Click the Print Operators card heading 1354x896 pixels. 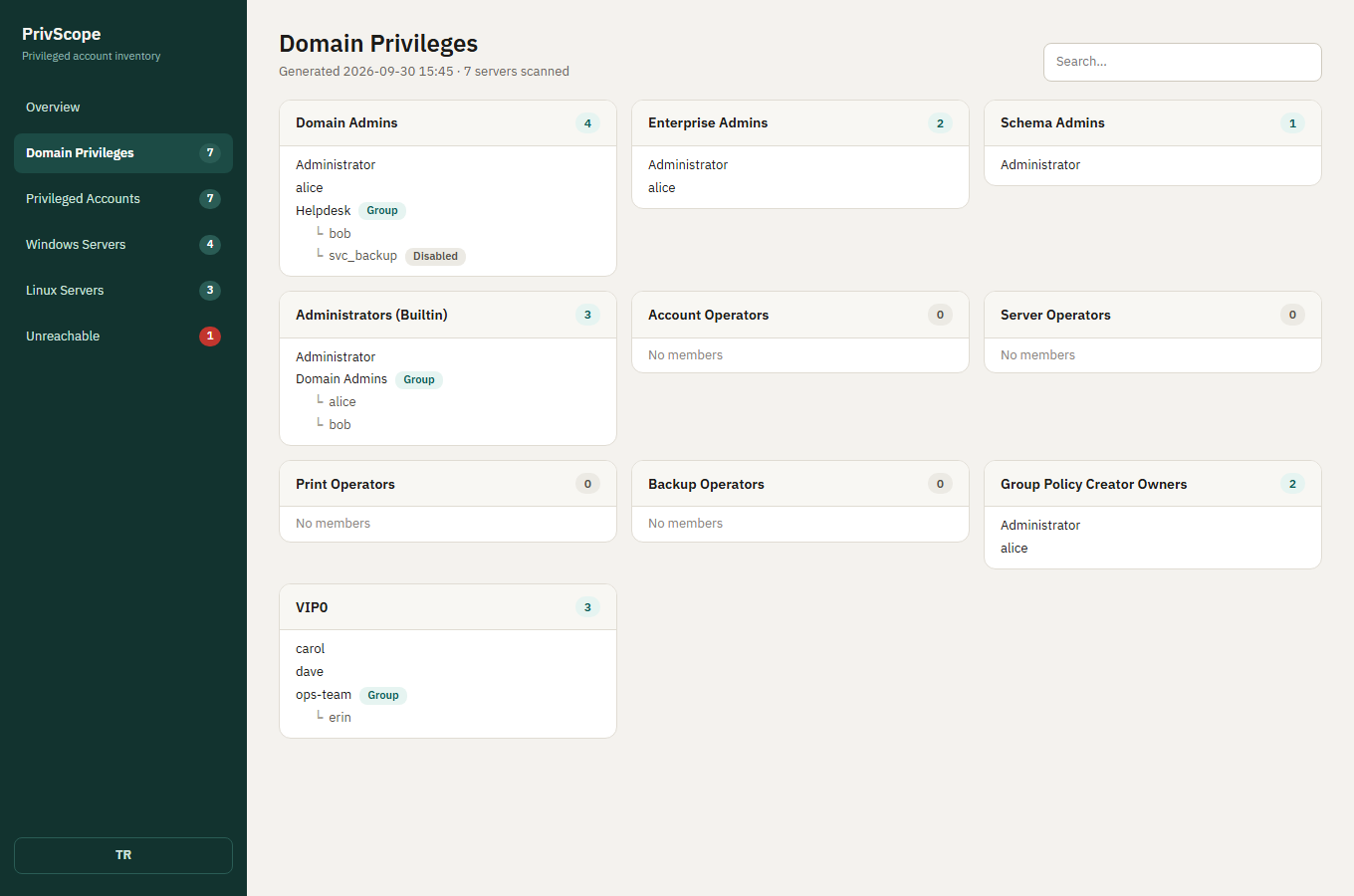pos(345,485)
